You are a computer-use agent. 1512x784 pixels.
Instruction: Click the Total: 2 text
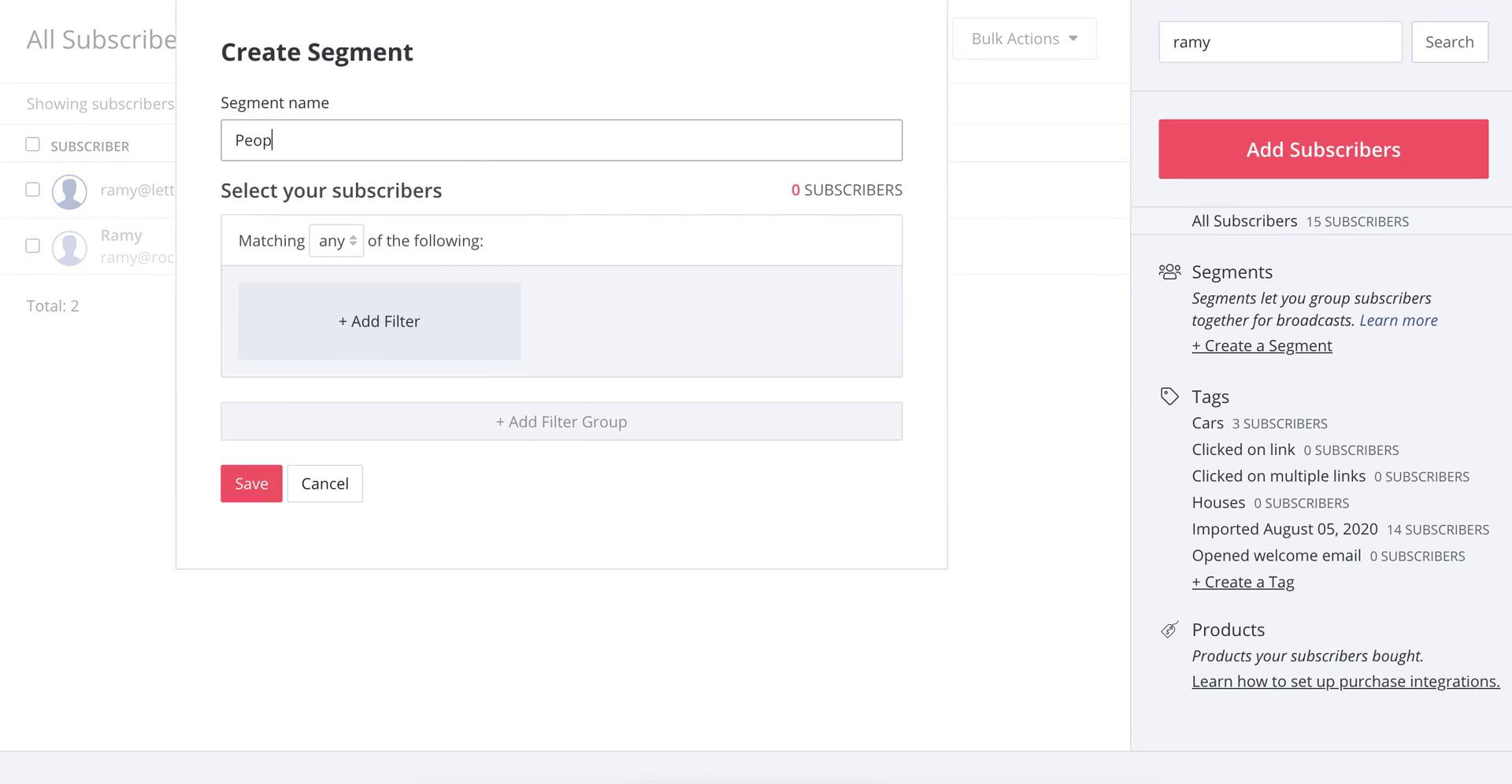(53, 306)
